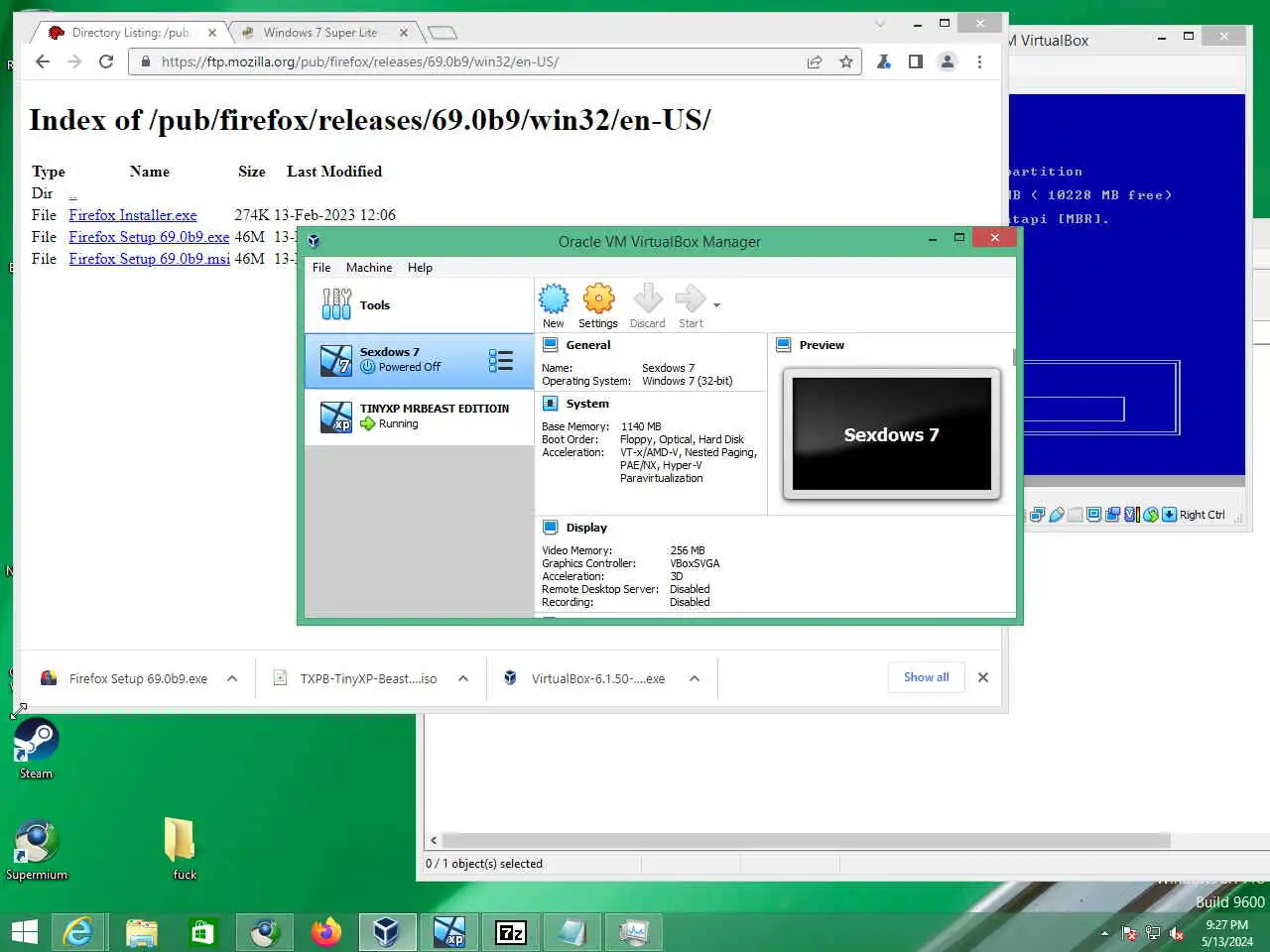Click the shared folders indicator in VM status bar

(1076, 515)
